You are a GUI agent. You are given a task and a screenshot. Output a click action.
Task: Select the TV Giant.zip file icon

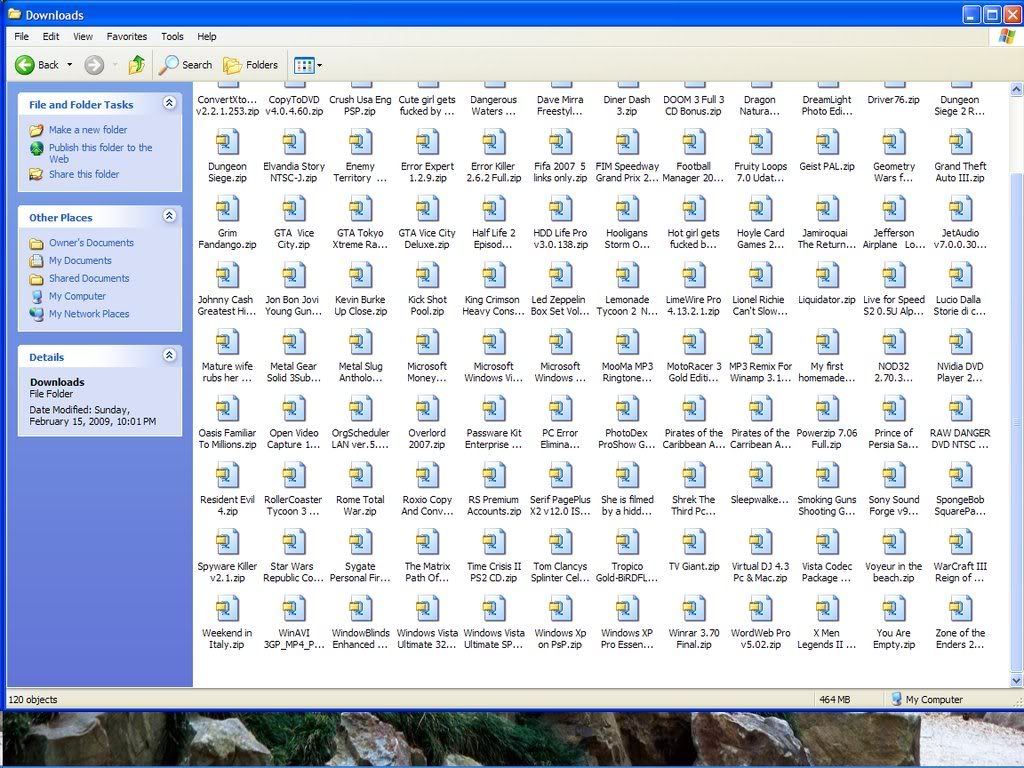click(x=694, y=542)
